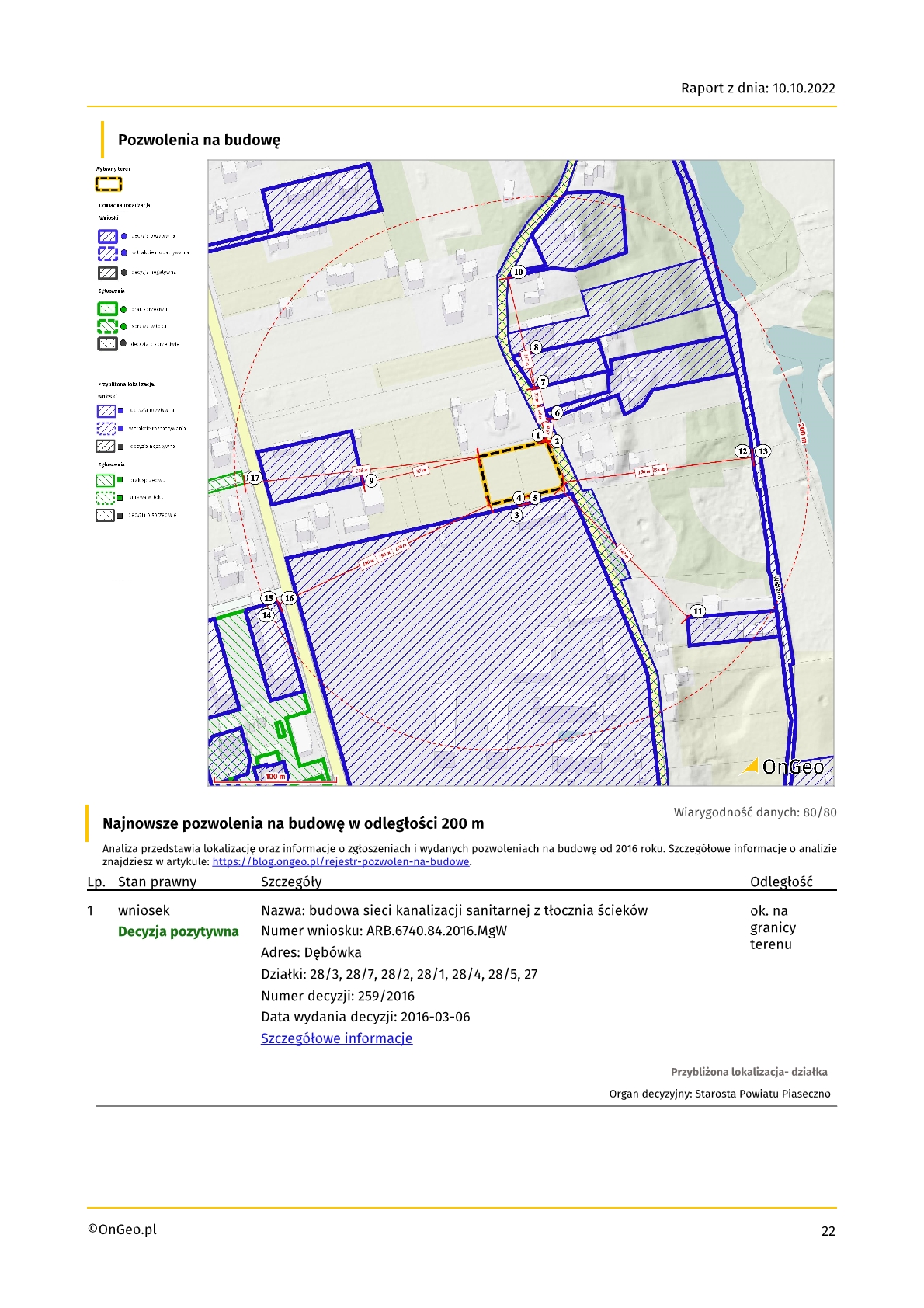Click Organ decyzyjny: Starosta Powiatu Piaseczno

(720, 1094)
